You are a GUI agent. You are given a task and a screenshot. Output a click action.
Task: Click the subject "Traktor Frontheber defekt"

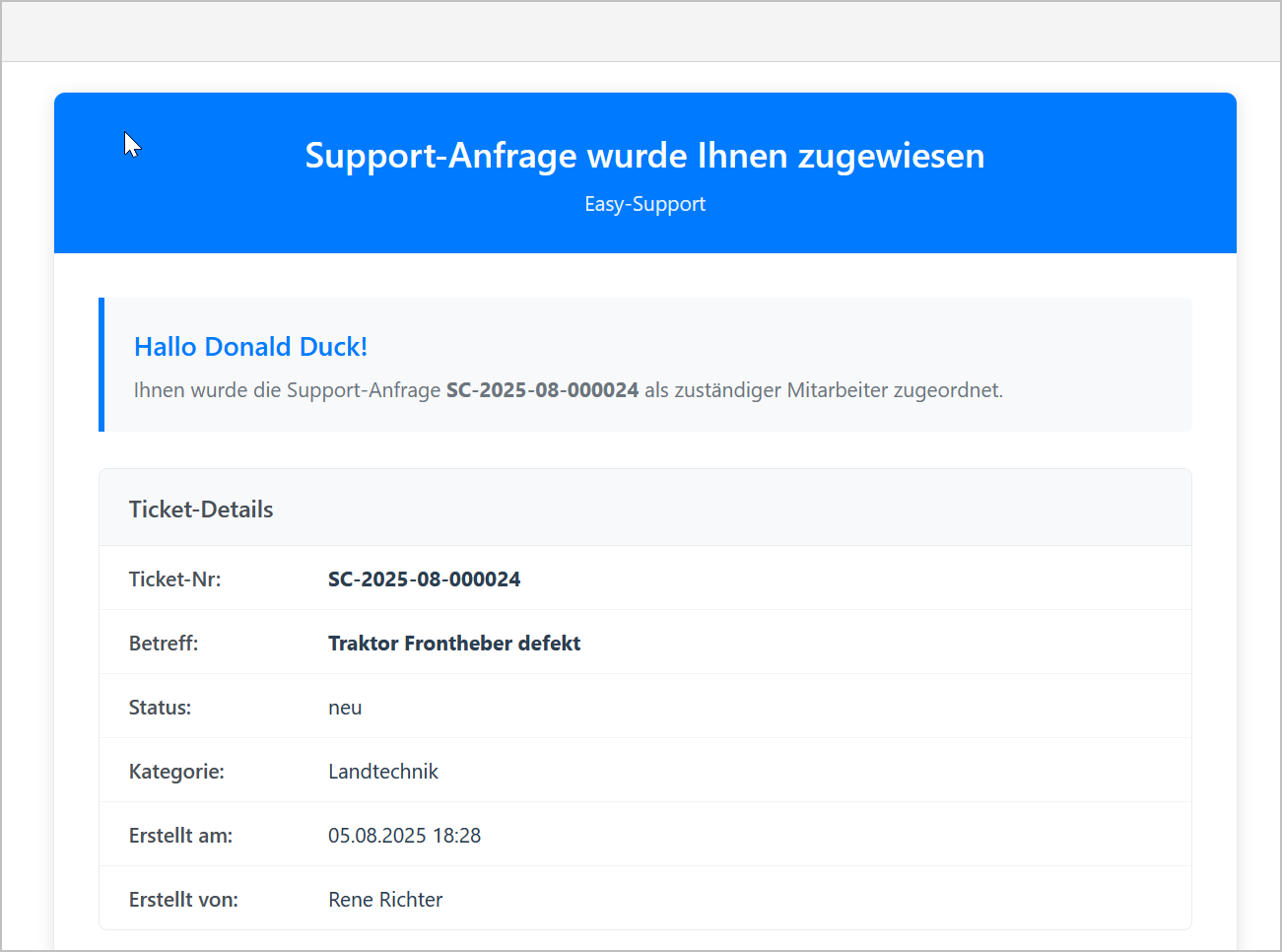pyautogui.click(x=453, y=644)
